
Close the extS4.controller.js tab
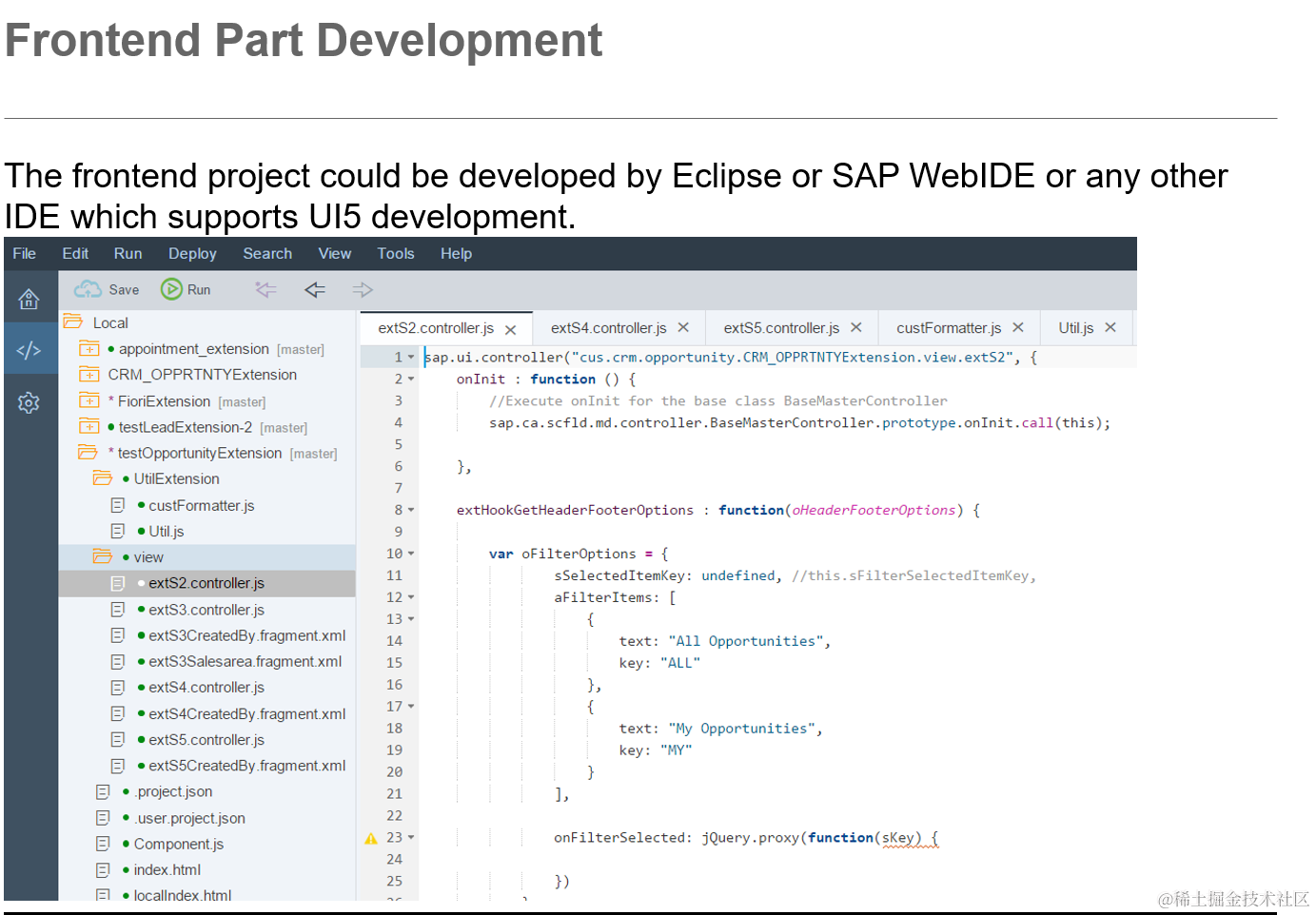click(x=683, y=327)
